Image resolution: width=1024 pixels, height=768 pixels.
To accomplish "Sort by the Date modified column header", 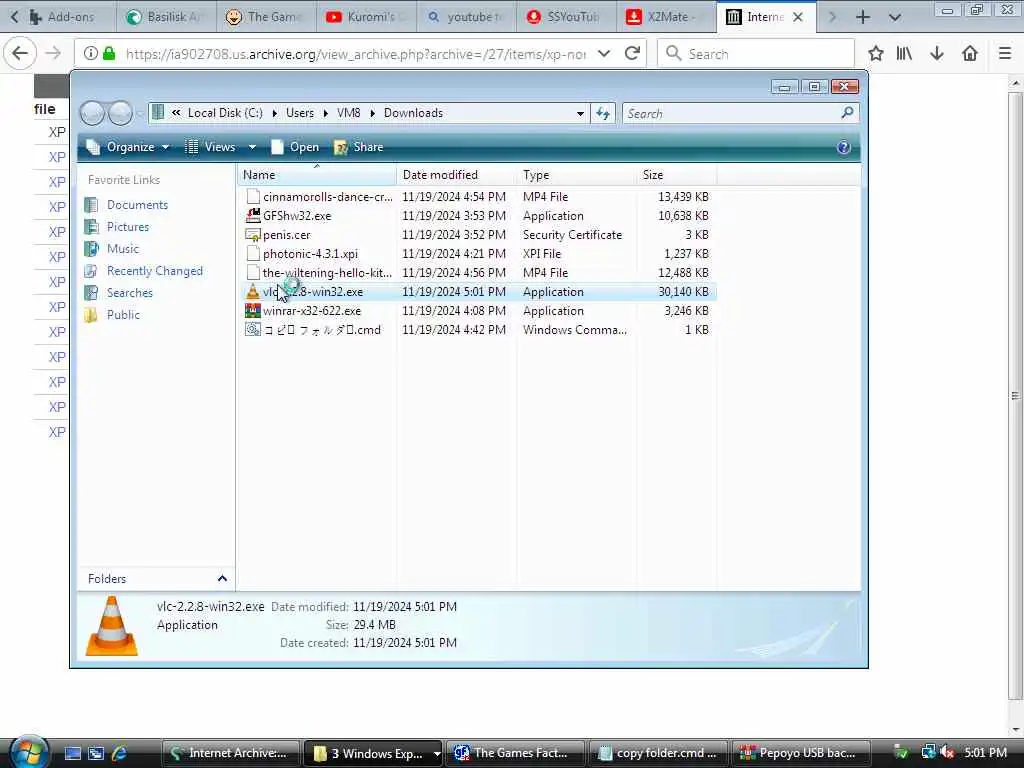I will (x=456, y=175).
